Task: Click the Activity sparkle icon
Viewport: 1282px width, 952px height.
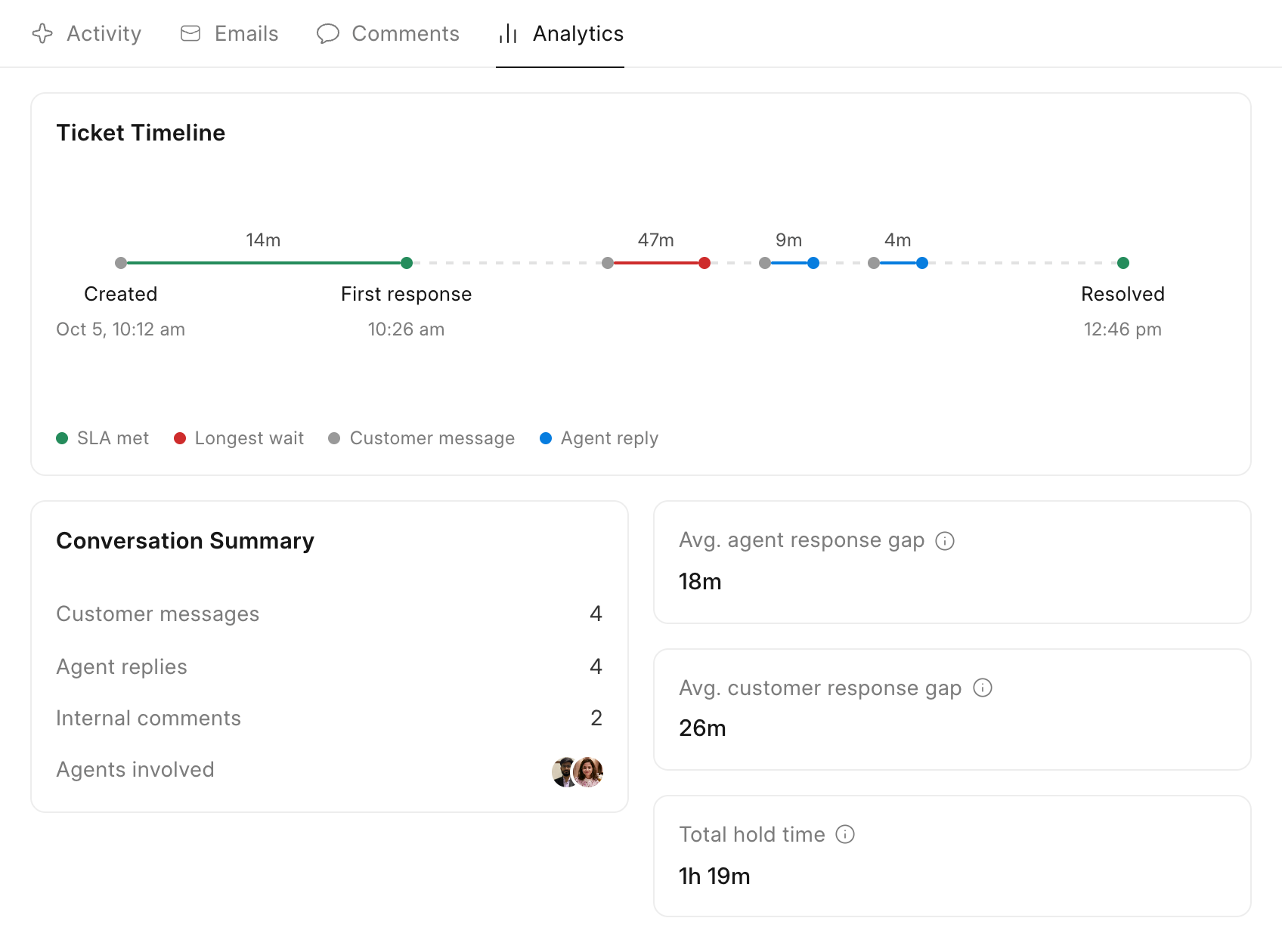Action: coord(42,33)
